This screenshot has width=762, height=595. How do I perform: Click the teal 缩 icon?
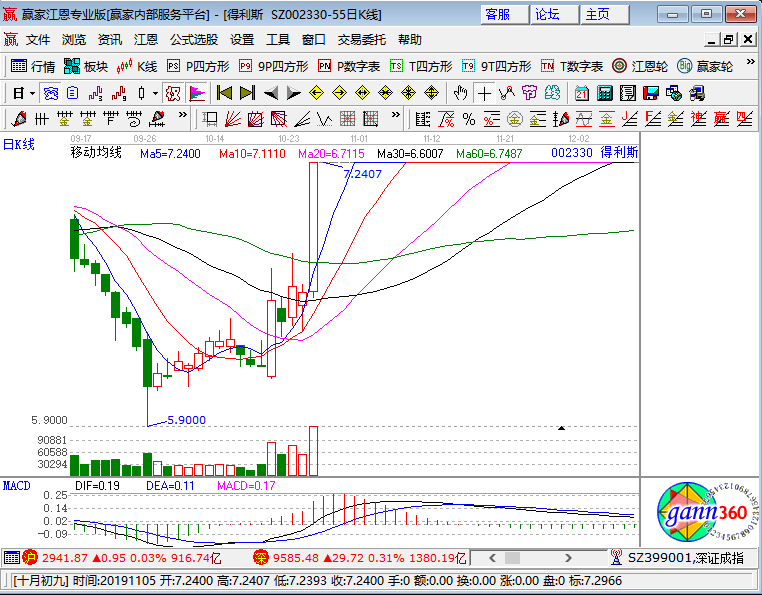click(553, 93)
